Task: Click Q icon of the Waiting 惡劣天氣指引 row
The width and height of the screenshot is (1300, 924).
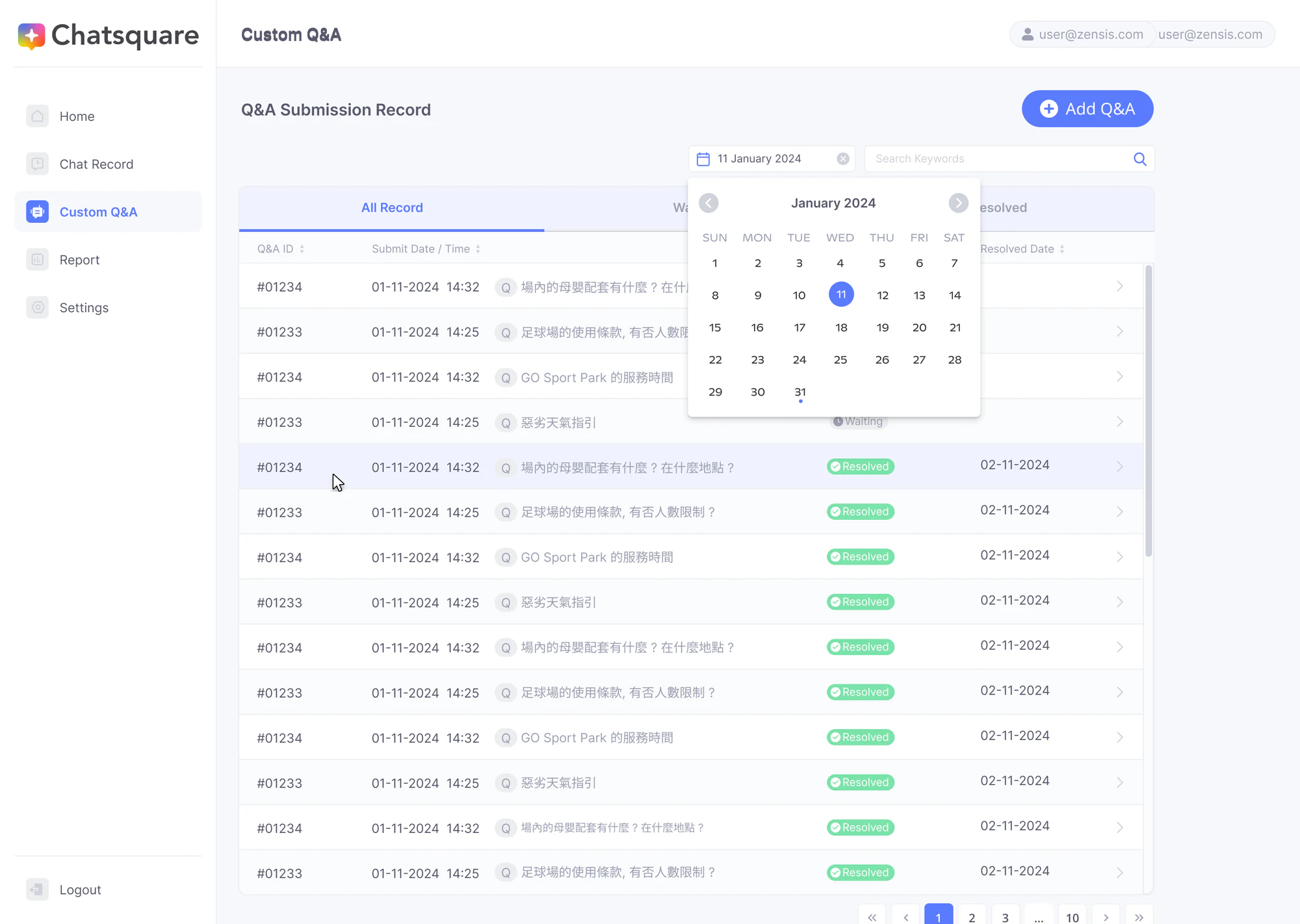Action: 506,423
